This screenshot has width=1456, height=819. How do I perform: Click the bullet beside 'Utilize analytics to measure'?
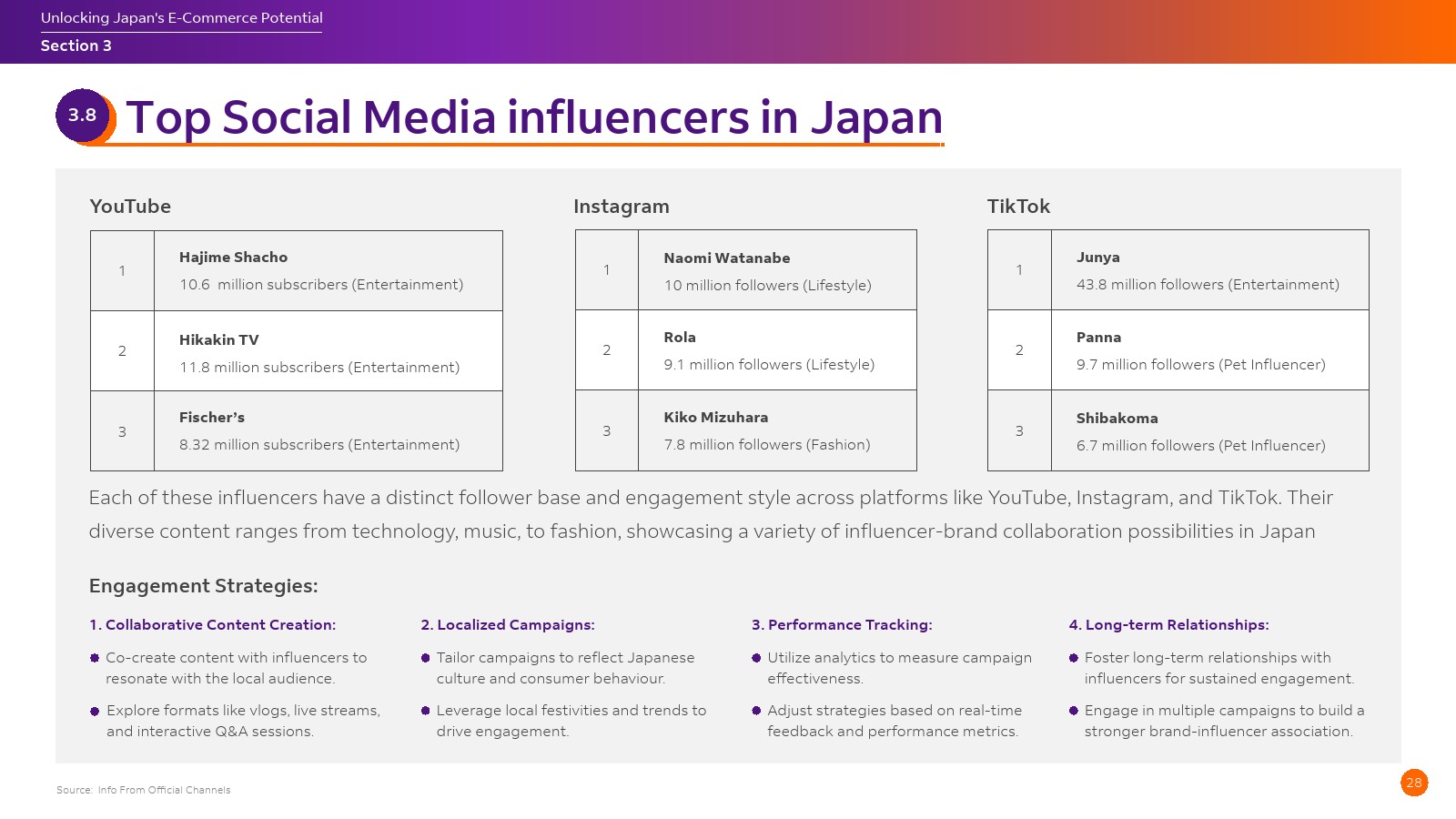(x=756, y=658)
